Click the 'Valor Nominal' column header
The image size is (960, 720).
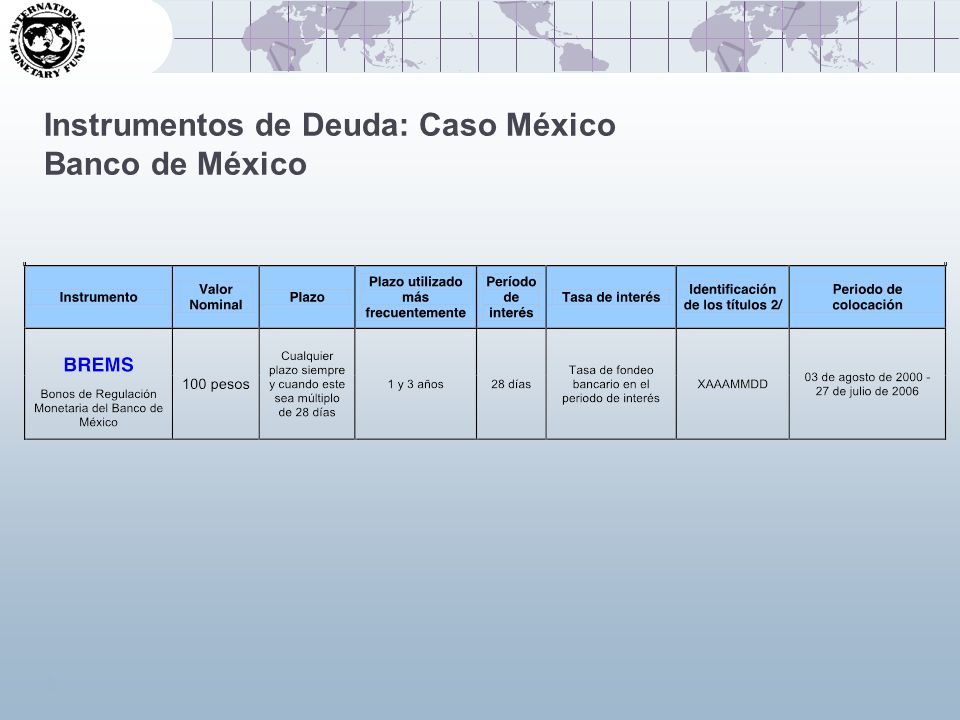coord(216,297)
